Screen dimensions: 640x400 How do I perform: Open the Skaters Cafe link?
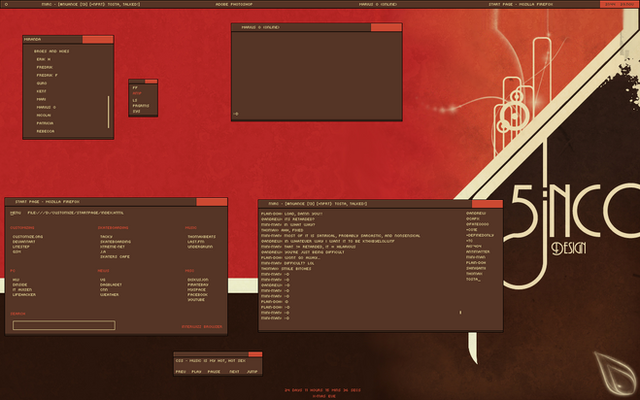(115, 257)
